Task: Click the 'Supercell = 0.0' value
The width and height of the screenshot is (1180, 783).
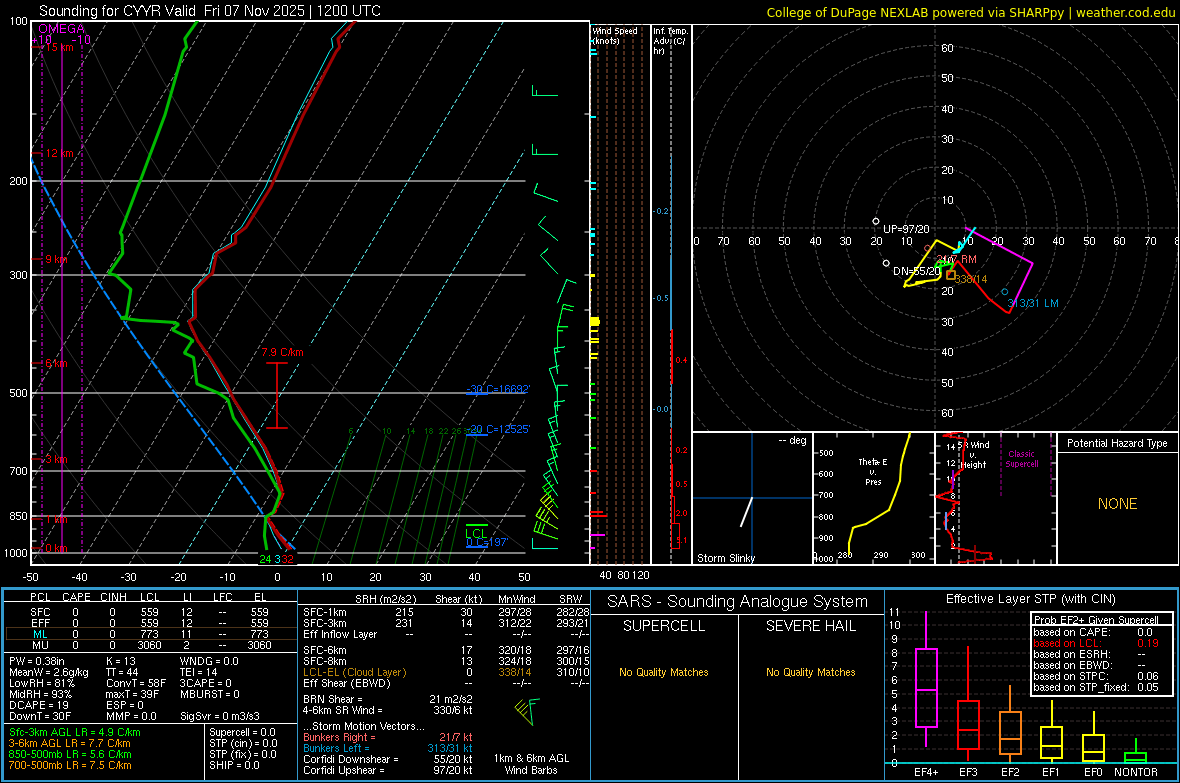Action: point(242,733)
